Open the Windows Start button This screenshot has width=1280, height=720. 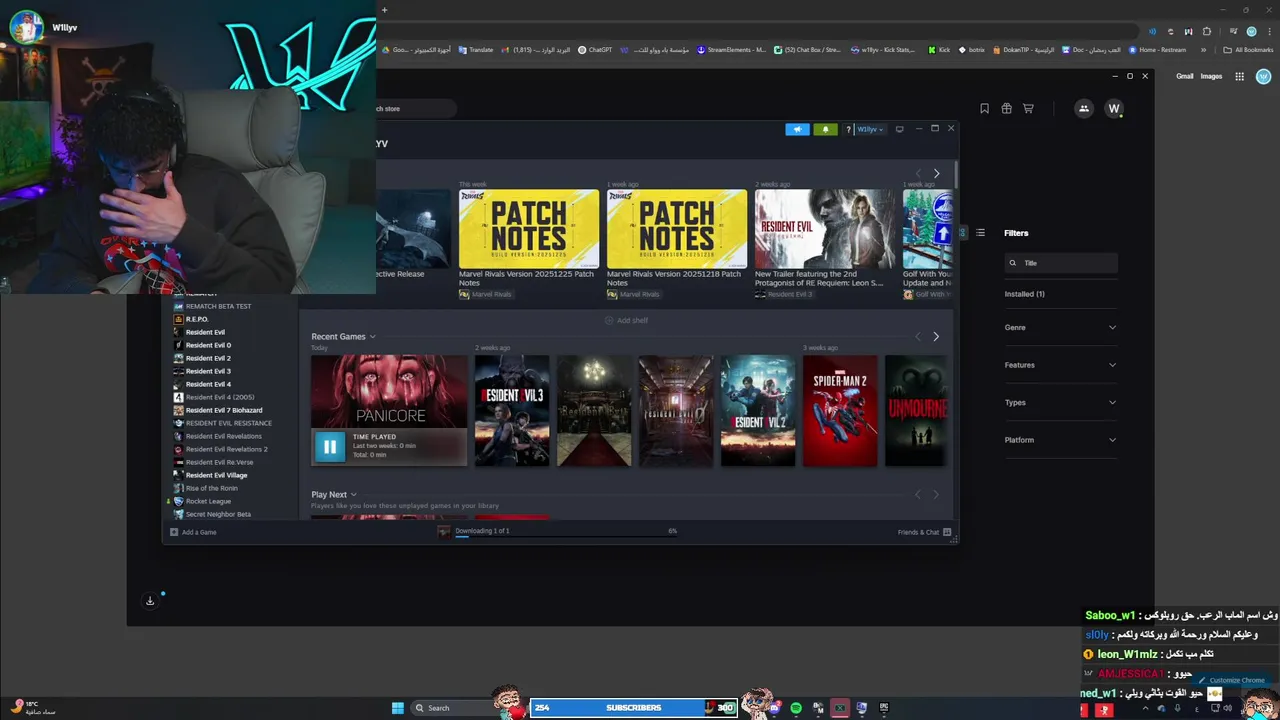[397, 708]
